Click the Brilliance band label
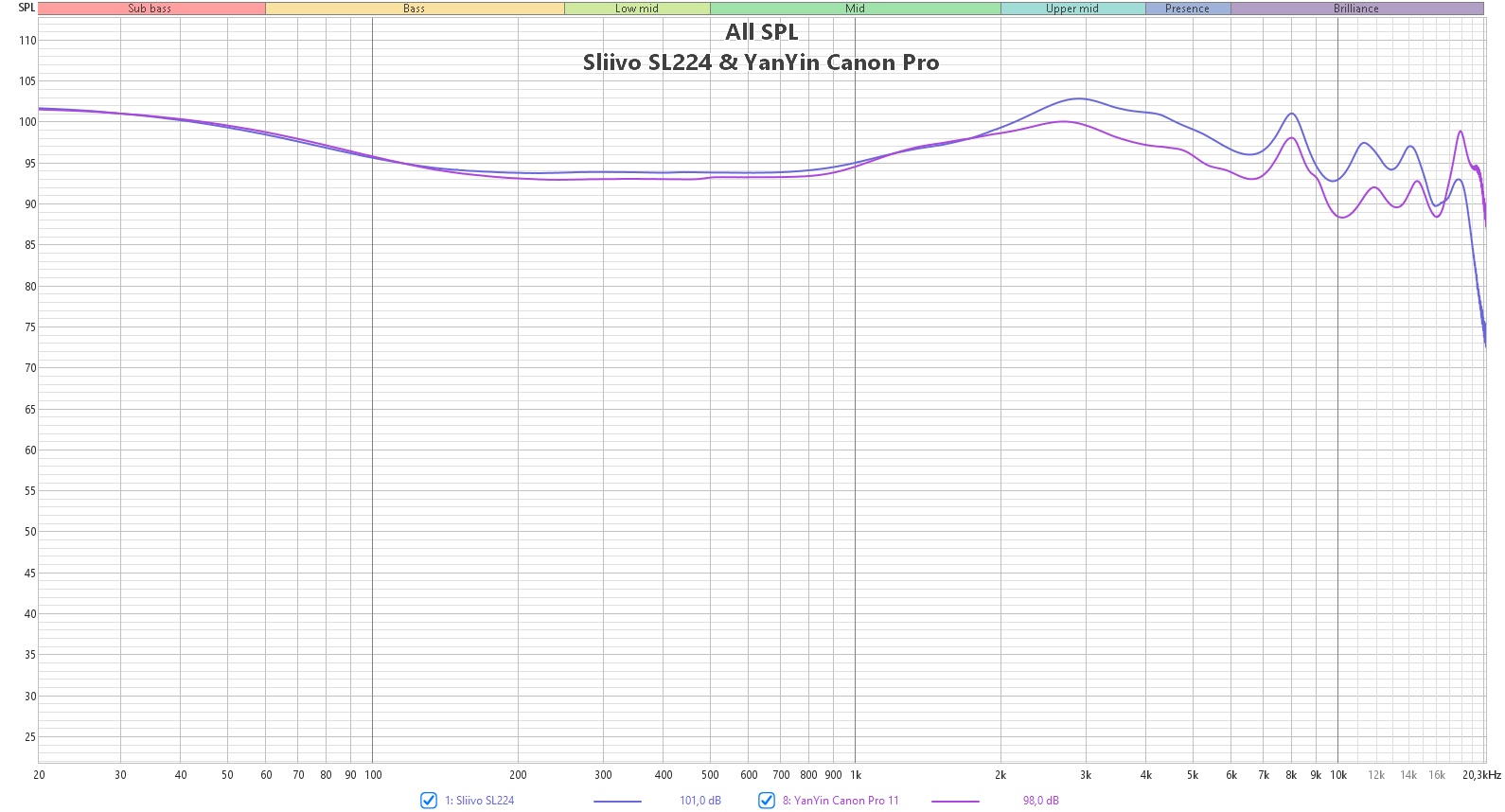 click(x=1356, y=9)
